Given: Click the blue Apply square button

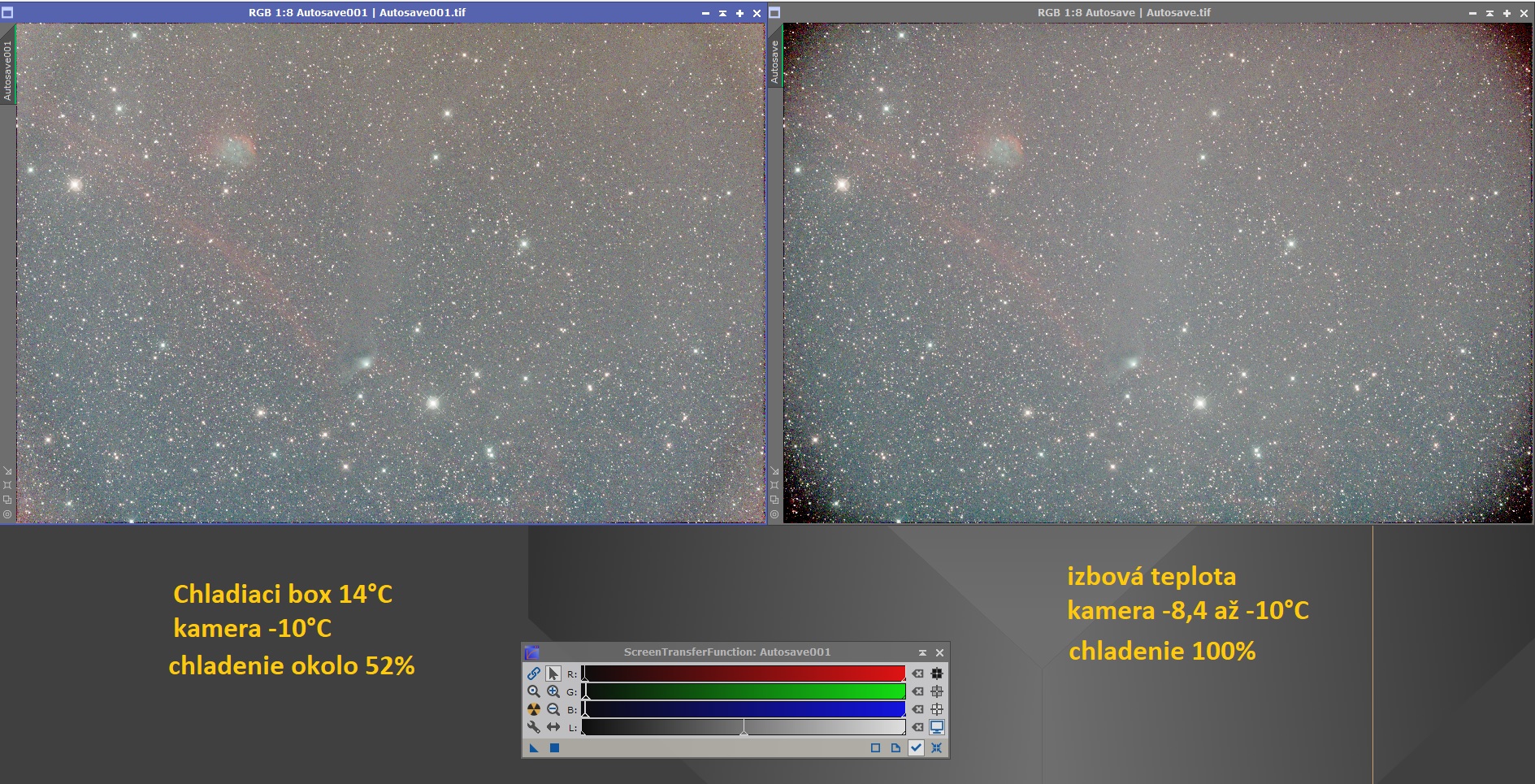Looking at the screenshot, I should pyautogui.click(x=554, y=747).
